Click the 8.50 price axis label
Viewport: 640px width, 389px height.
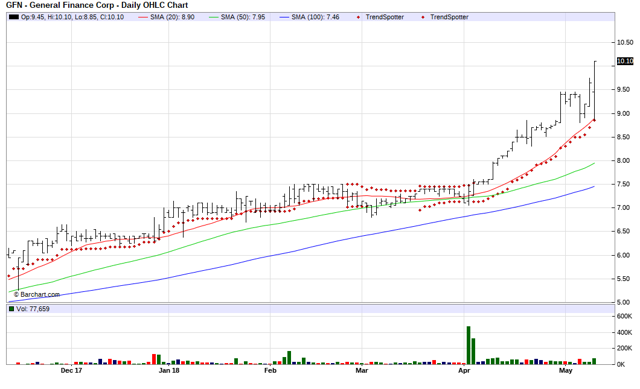coord(625,137)
